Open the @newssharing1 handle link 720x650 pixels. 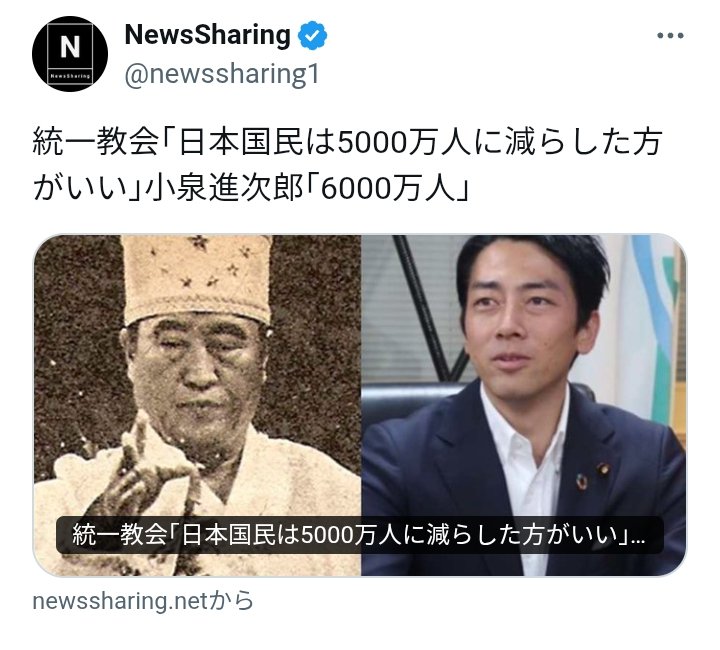click(222, 74)
